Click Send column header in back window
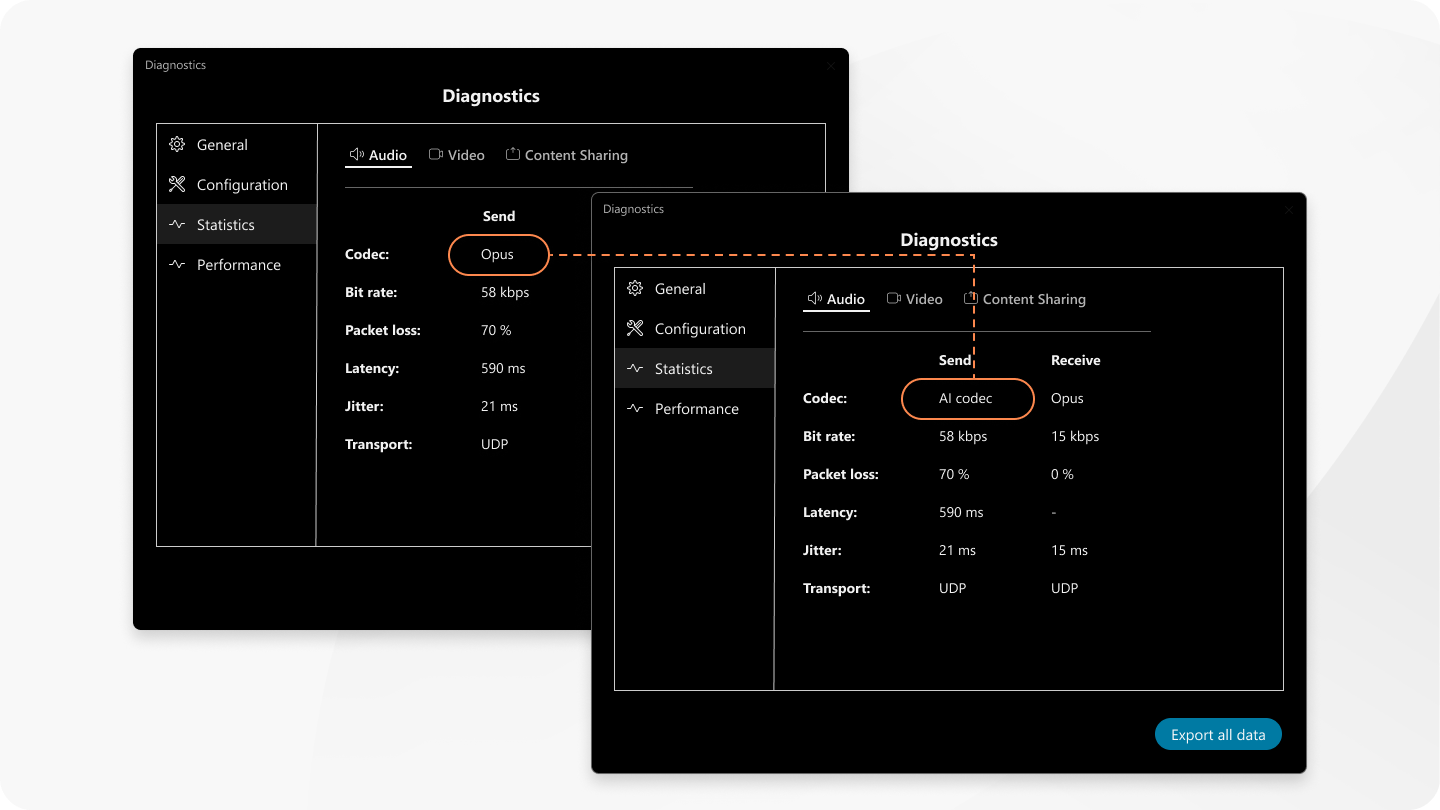 point(499,216)
